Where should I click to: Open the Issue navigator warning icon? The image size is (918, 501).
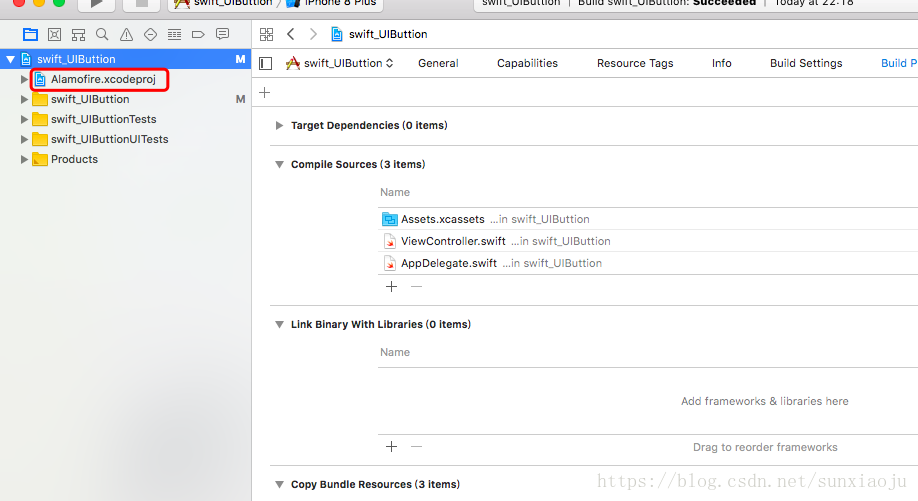[126, 35]
